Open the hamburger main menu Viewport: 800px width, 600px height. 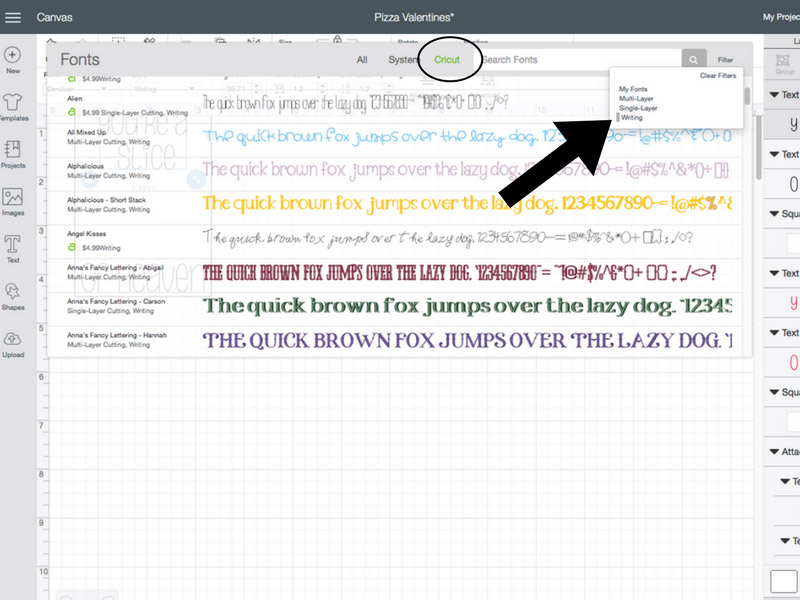(13, 17)
